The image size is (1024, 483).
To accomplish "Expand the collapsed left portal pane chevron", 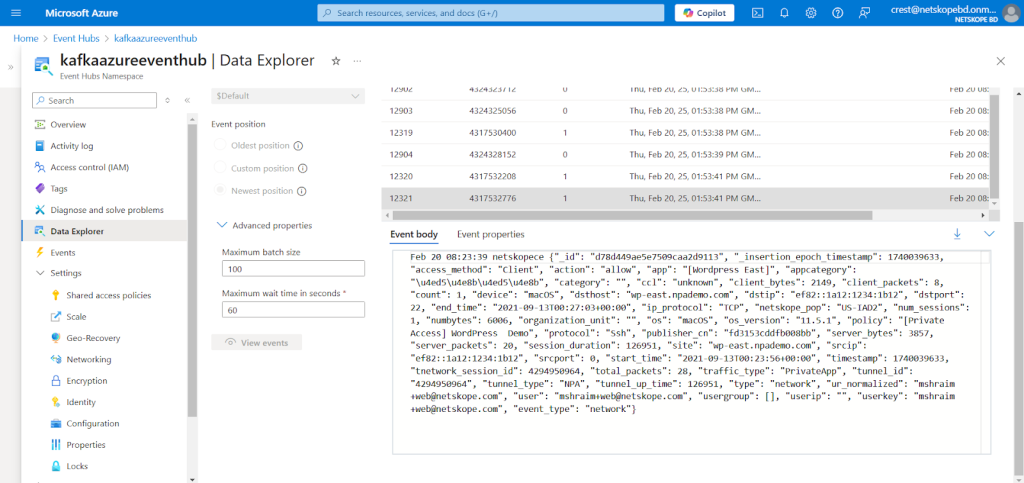I will (x=10, y=67).
